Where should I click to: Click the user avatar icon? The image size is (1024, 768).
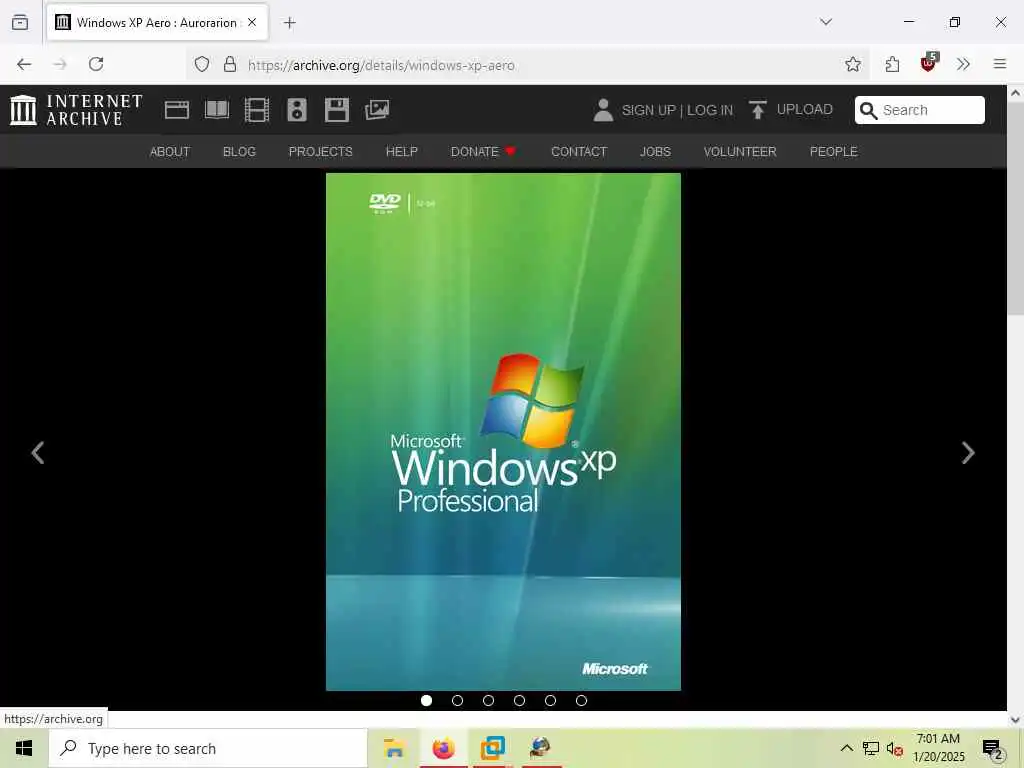coord(603,110)
